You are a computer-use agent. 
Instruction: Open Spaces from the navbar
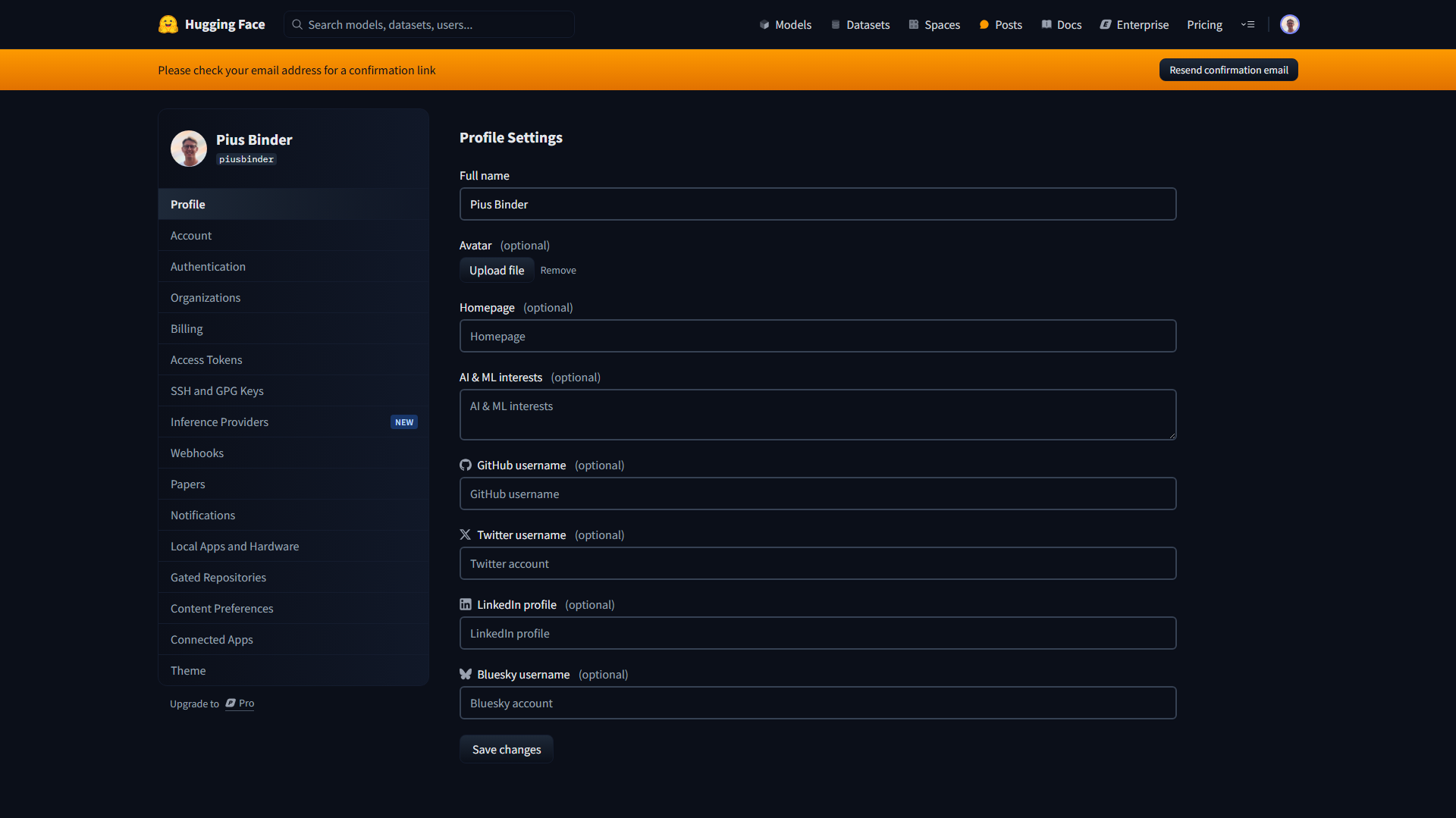pos(934,24)
